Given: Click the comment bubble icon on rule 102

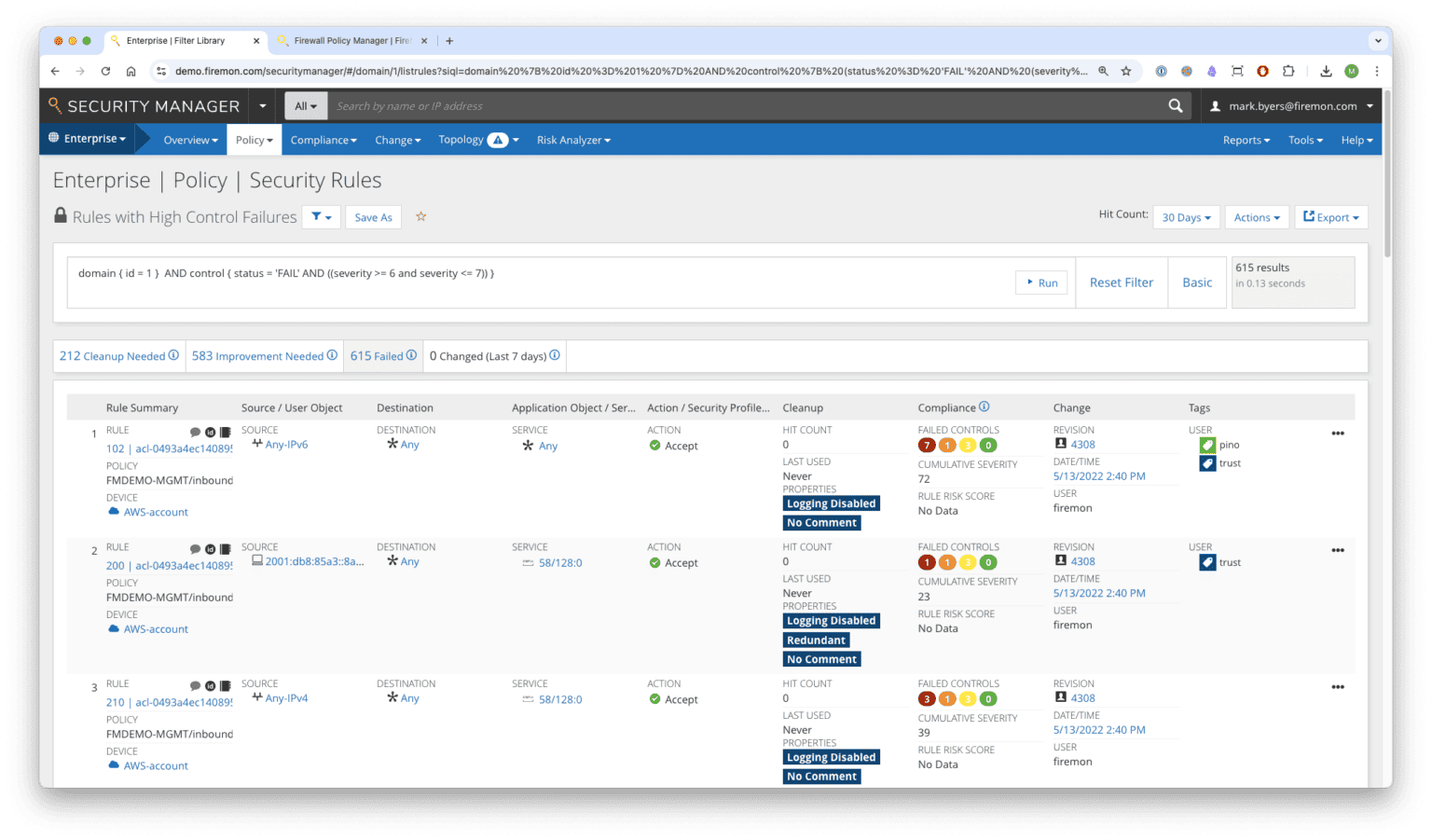Looking at the screenshot, I should 195,431.
